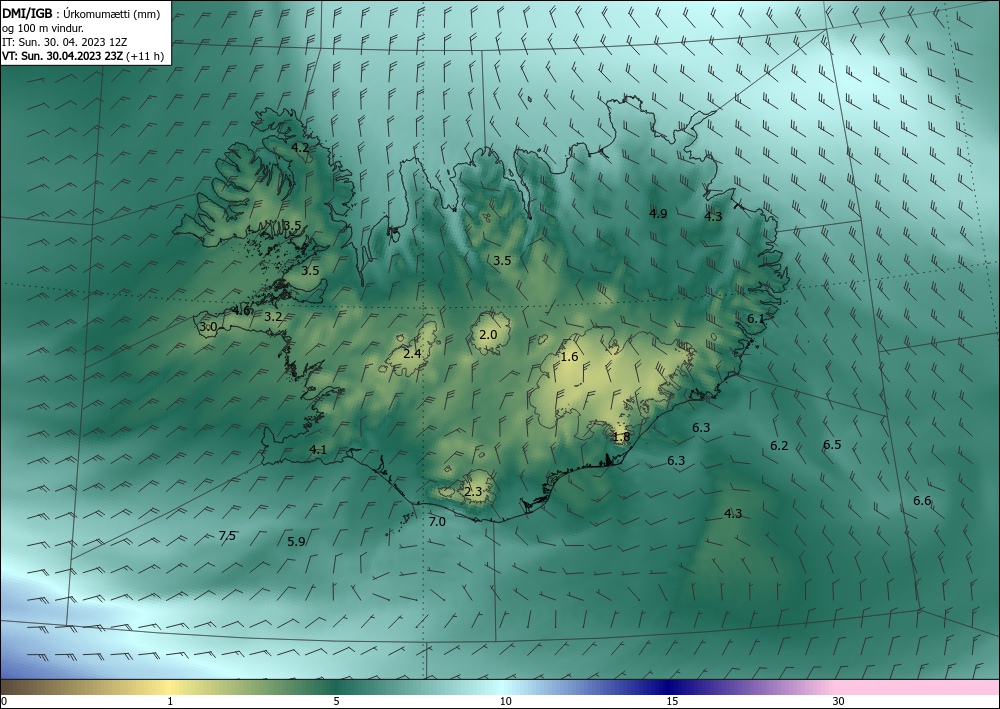
Task: Click the 6.1 value on the east coast
Action: point(756,318)
